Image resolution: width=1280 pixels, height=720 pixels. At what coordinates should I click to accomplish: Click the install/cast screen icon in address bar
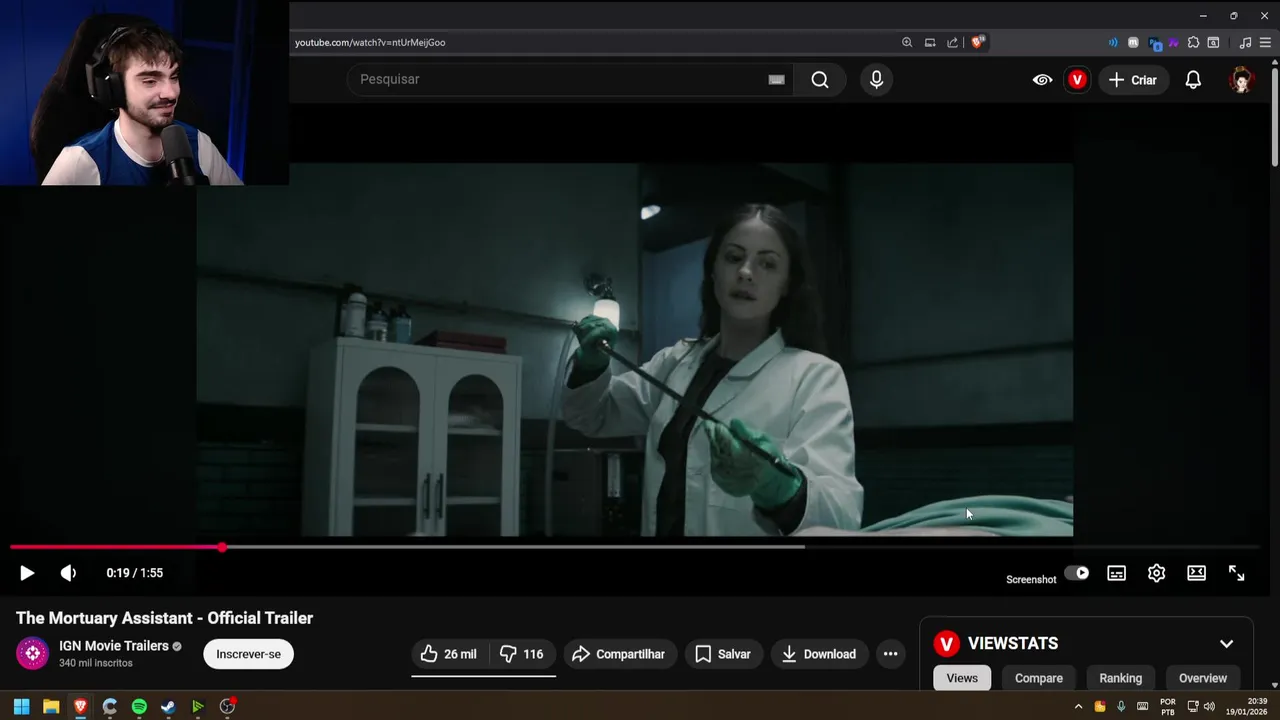coord(930,42)
